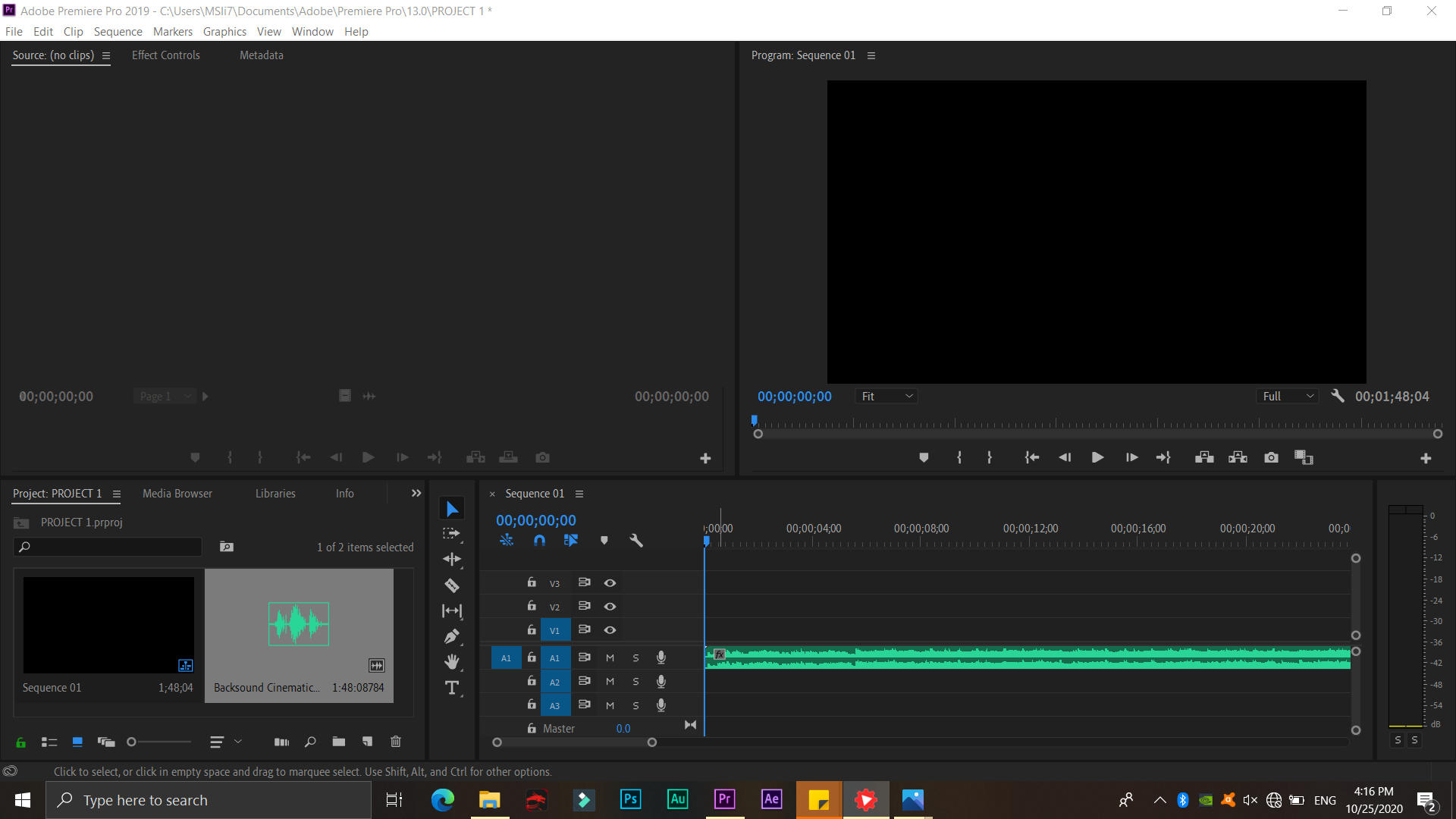Screen dimensions: 1456x819
Task: Select the Slip tool
Action: (452, 610)
